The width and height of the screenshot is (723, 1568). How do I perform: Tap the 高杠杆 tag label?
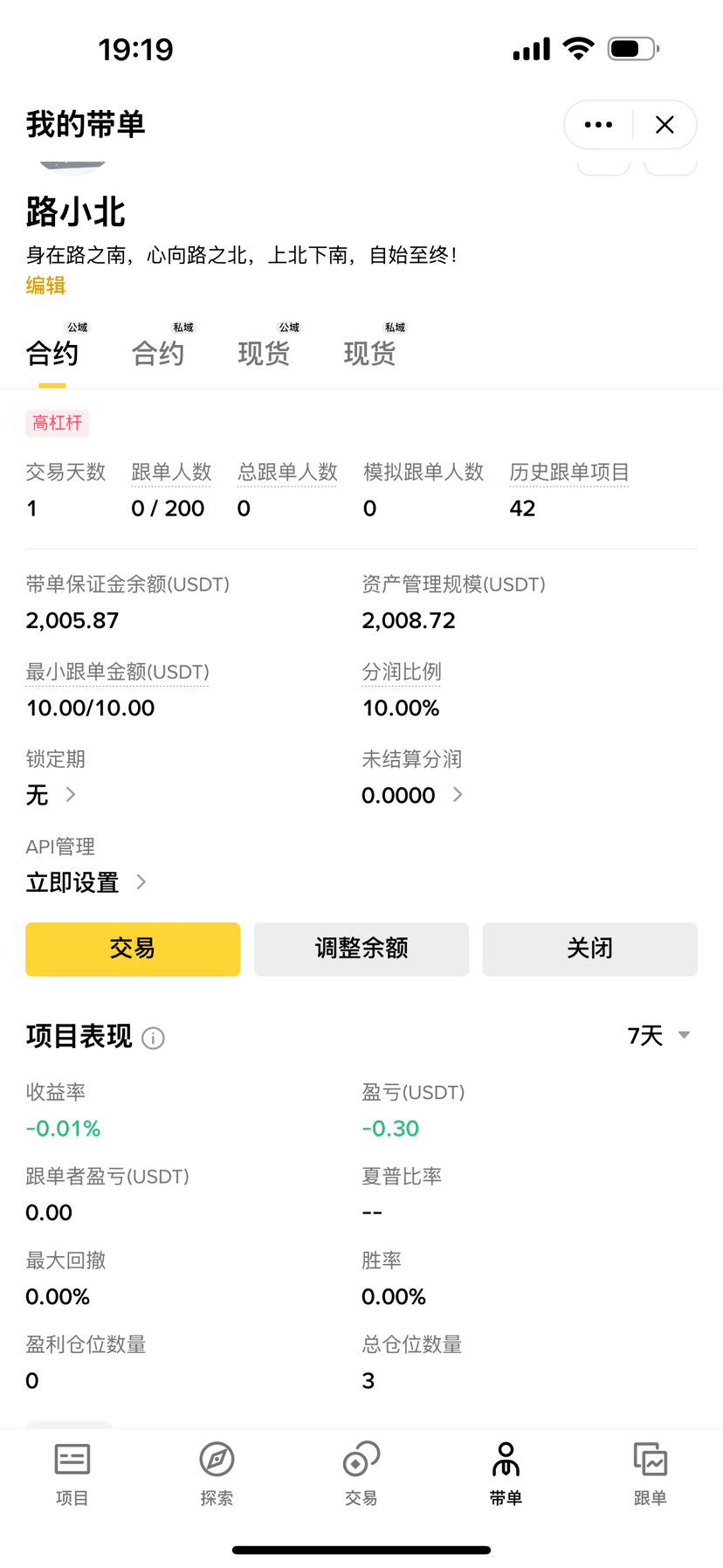coord(58,424)
